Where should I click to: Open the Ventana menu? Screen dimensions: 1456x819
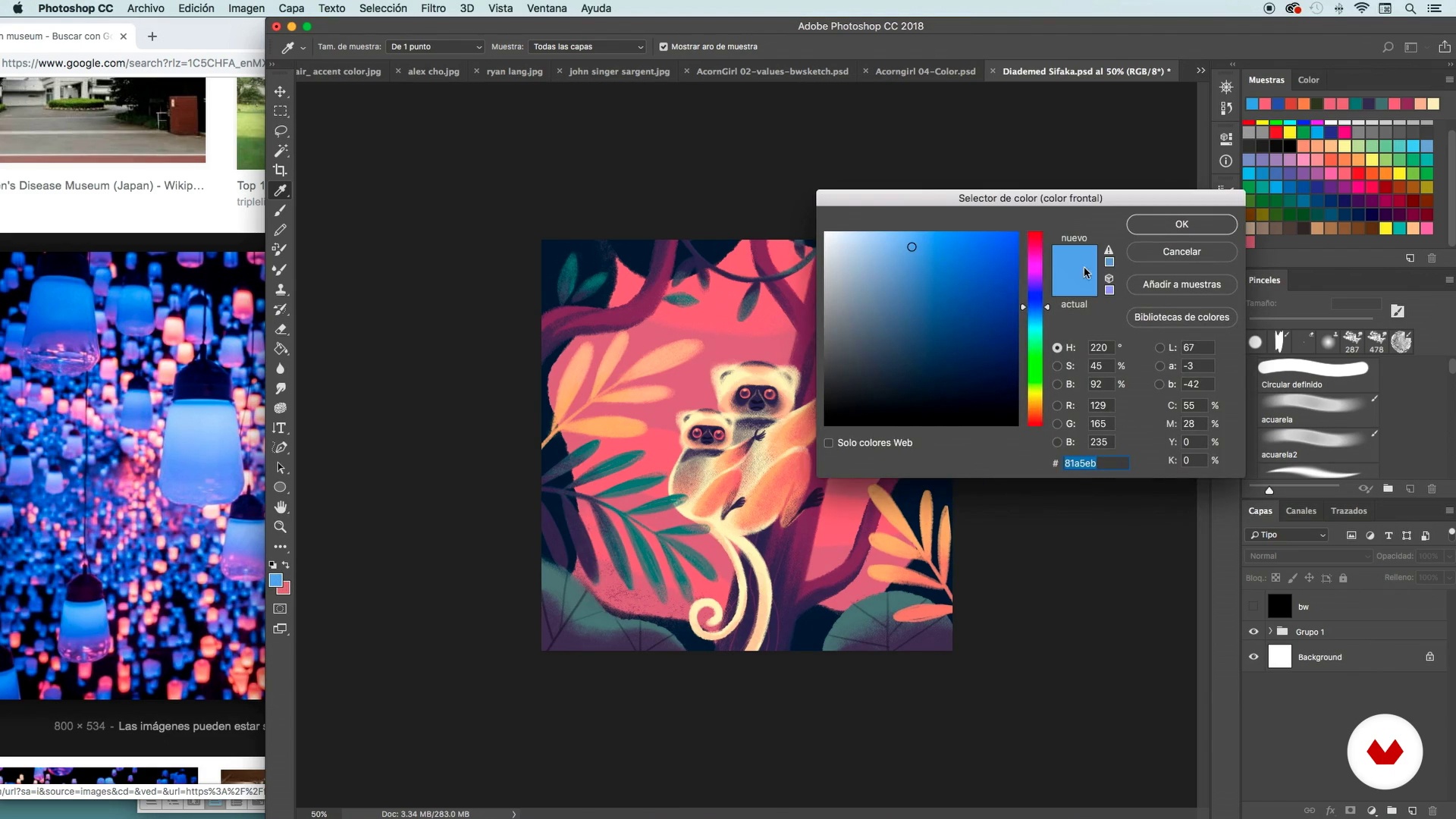[x=547, y=8]
